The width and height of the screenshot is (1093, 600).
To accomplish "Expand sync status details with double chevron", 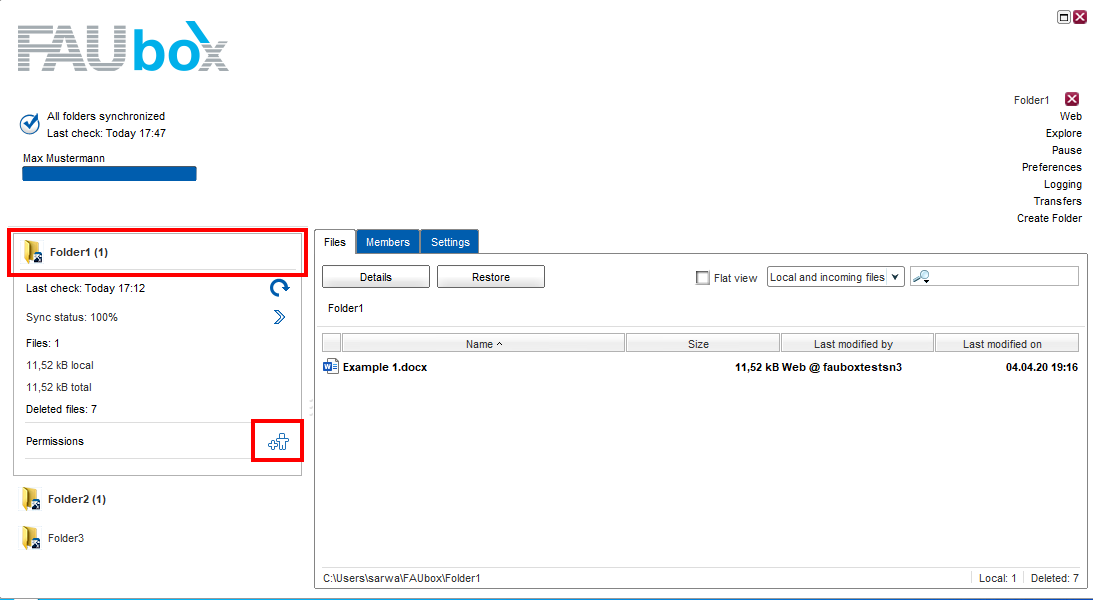I will tap(280, 318).
